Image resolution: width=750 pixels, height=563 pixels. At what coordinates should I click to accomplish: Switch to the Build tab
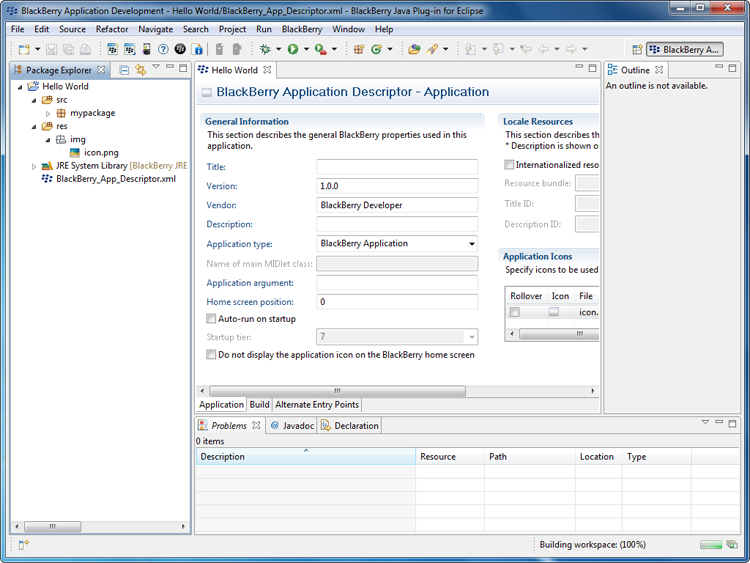click(x=259, y=405)
